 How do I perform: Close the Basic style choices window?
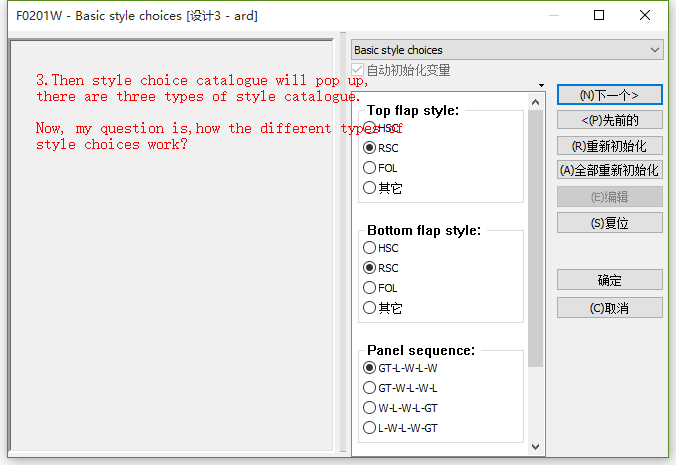(644, 15)
